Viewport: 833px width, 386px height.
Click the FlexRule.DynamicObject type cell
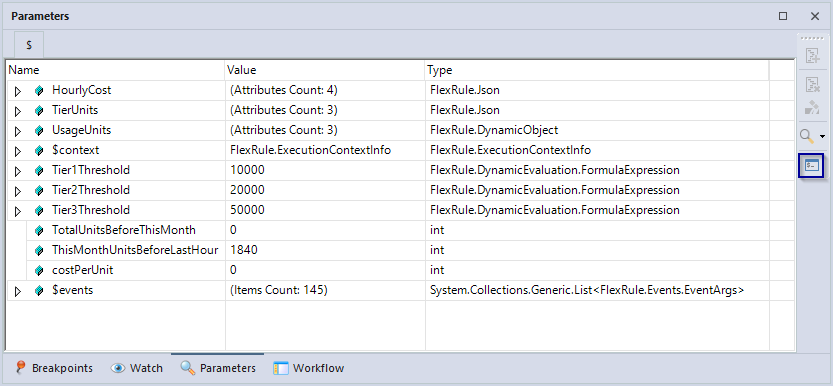(494, 130)
